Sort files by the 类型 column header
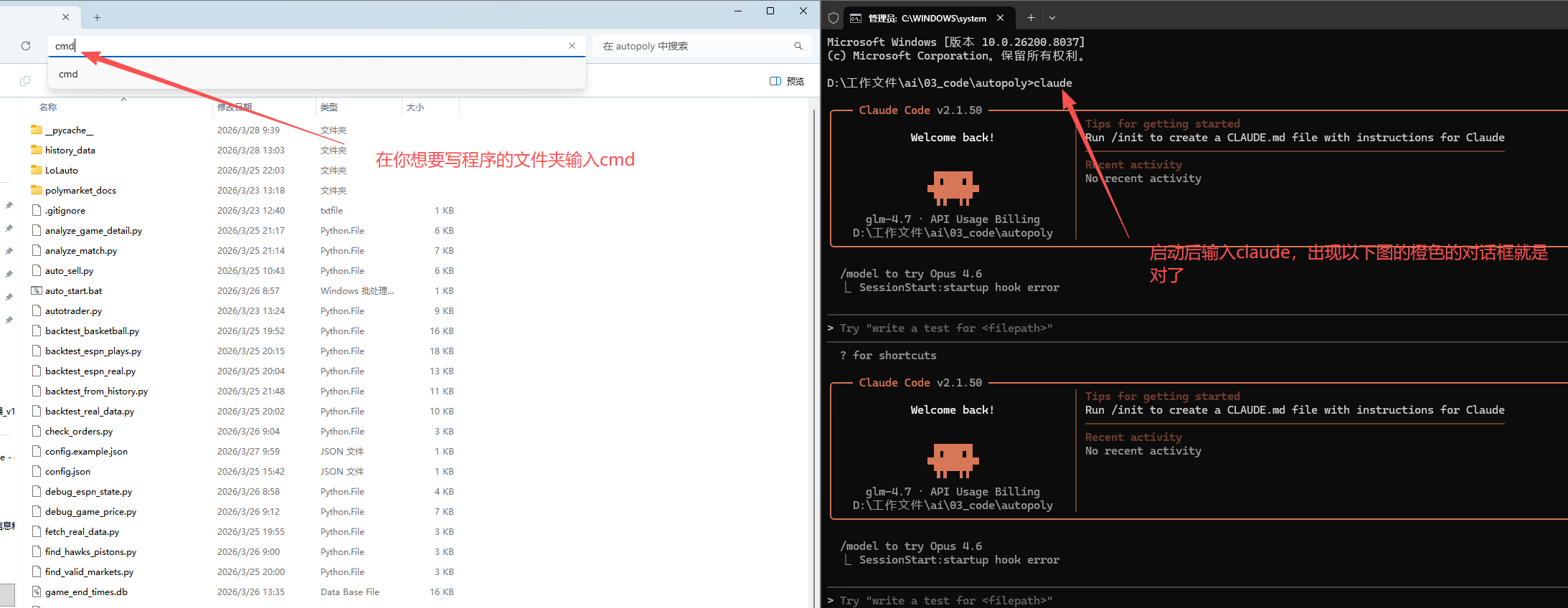The height and width of the screenshot is (608, 1568). [x=329, y=108]
